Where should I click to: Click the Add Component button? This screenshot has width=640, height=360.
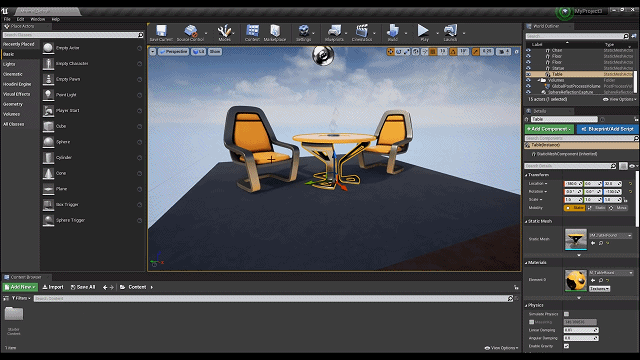point(549,129)
